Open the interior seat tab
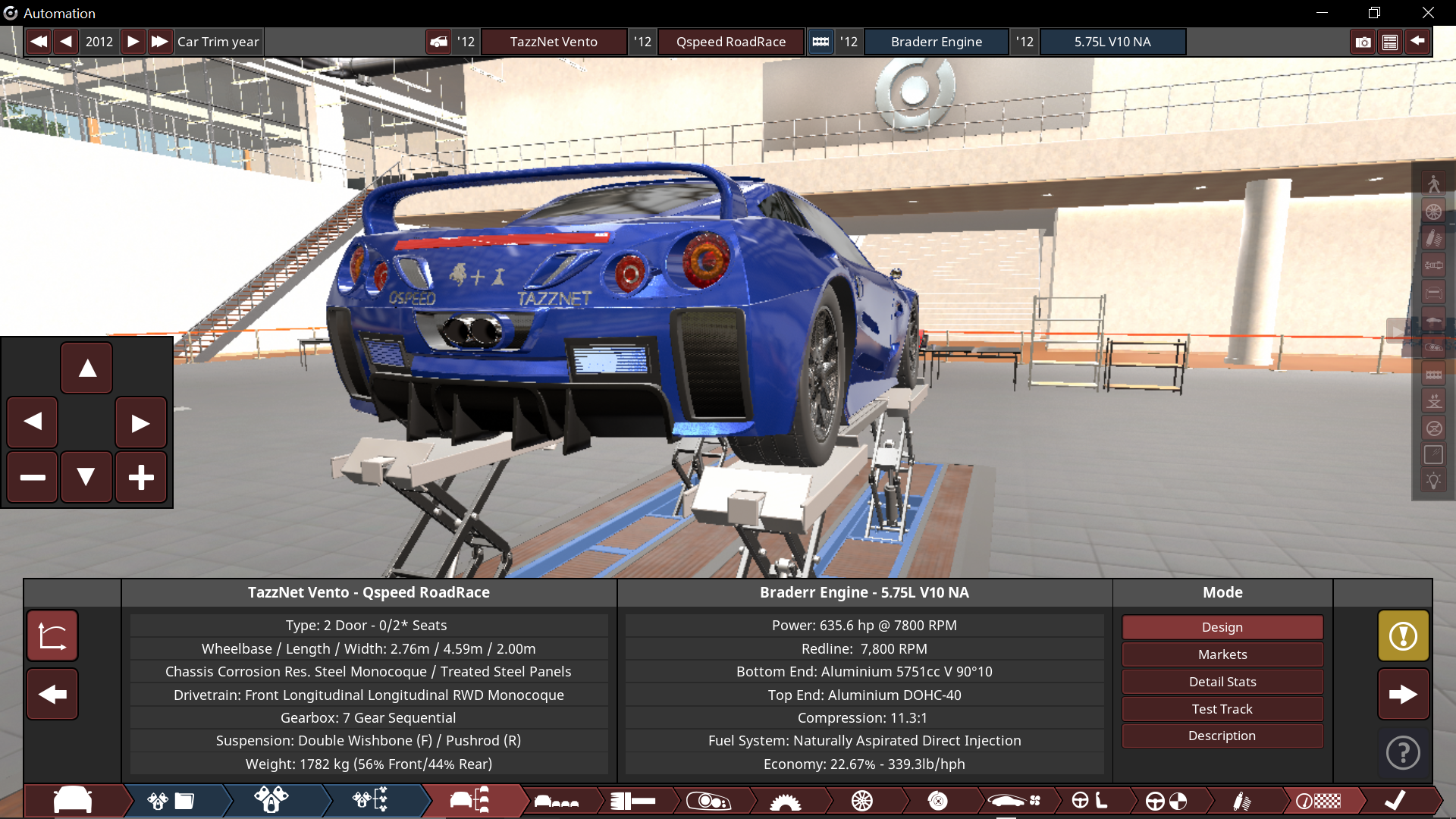The image size is (1456, 819). click(x=1090, y=801)
